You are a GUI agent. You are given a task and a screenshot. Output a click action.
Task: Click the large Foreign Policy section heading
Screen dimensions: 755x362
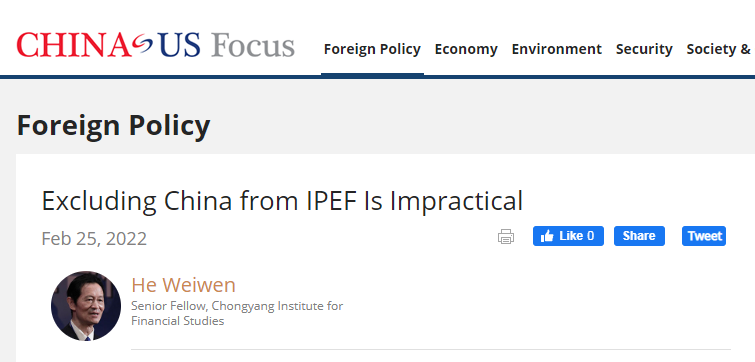tap(114, 125)
